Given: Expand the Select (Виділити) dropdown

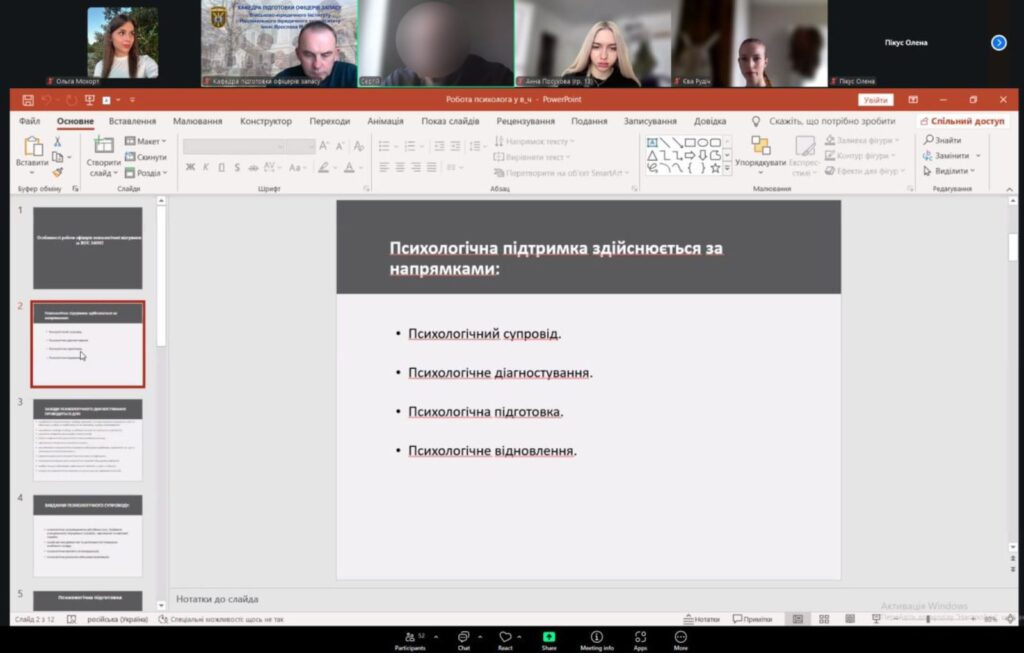Looking at the screenshot, I should pyautogui.click(x=952, y=171).
